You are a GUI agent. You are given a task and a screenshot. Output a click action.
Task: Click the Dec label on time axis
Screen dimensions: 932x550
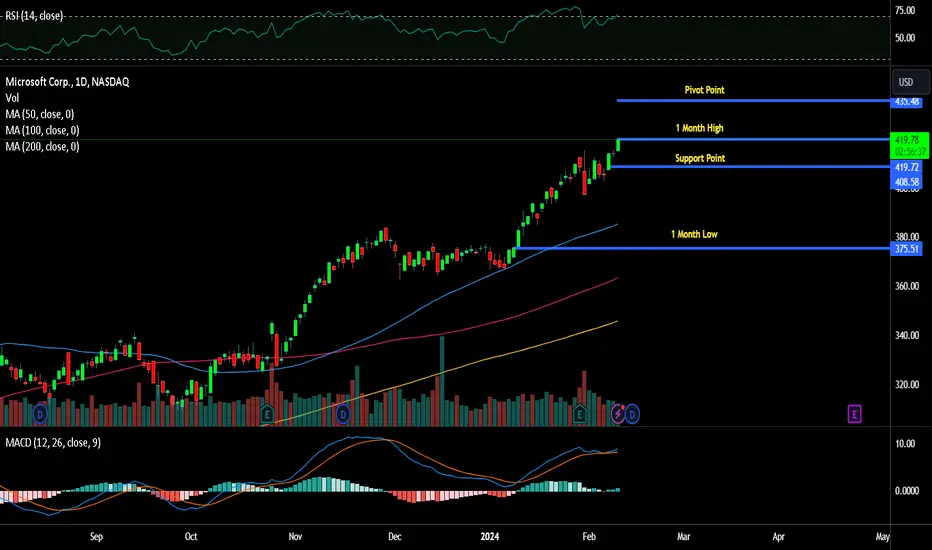tap(395, 536)
